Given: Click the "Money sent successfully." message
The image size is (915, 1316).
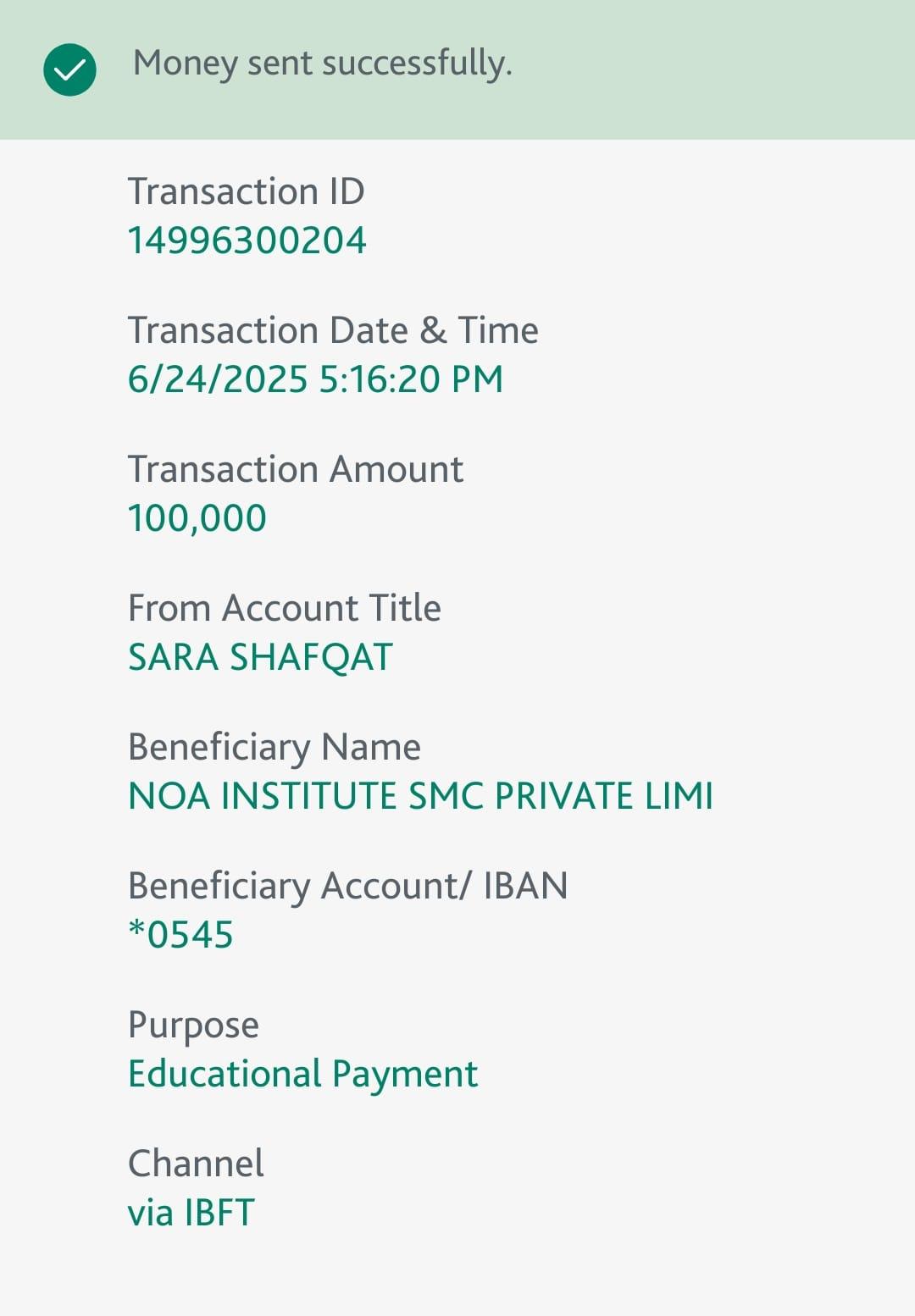Looking at the screenshot, I should (322, 64).
